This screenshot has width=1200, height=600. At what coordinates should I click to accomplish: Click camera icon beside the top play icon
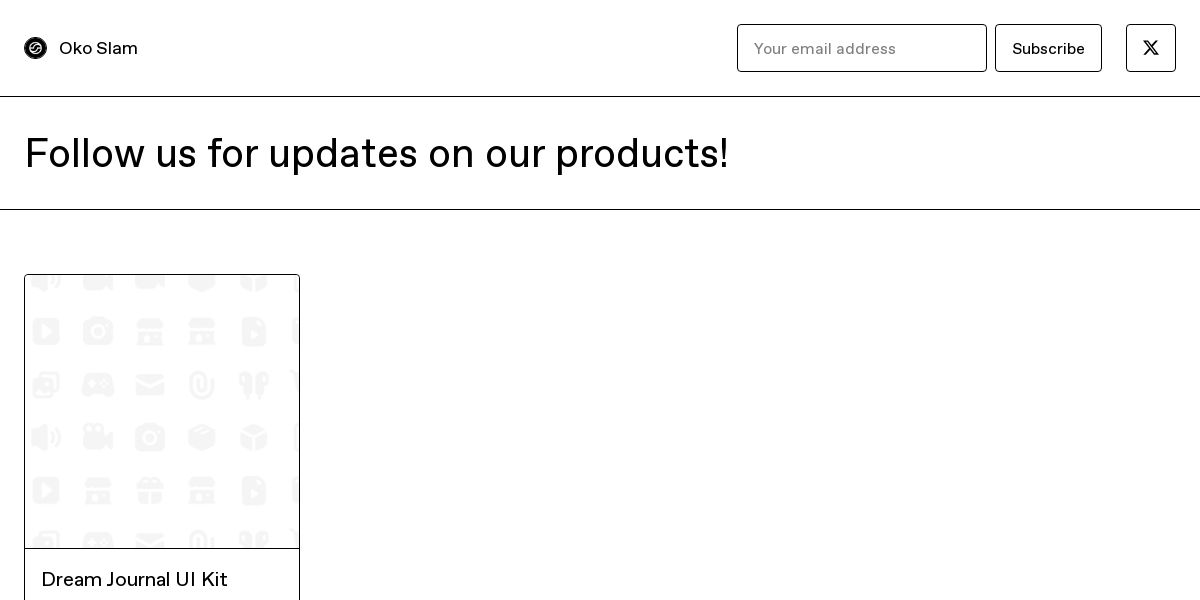[x=98, y=331]
